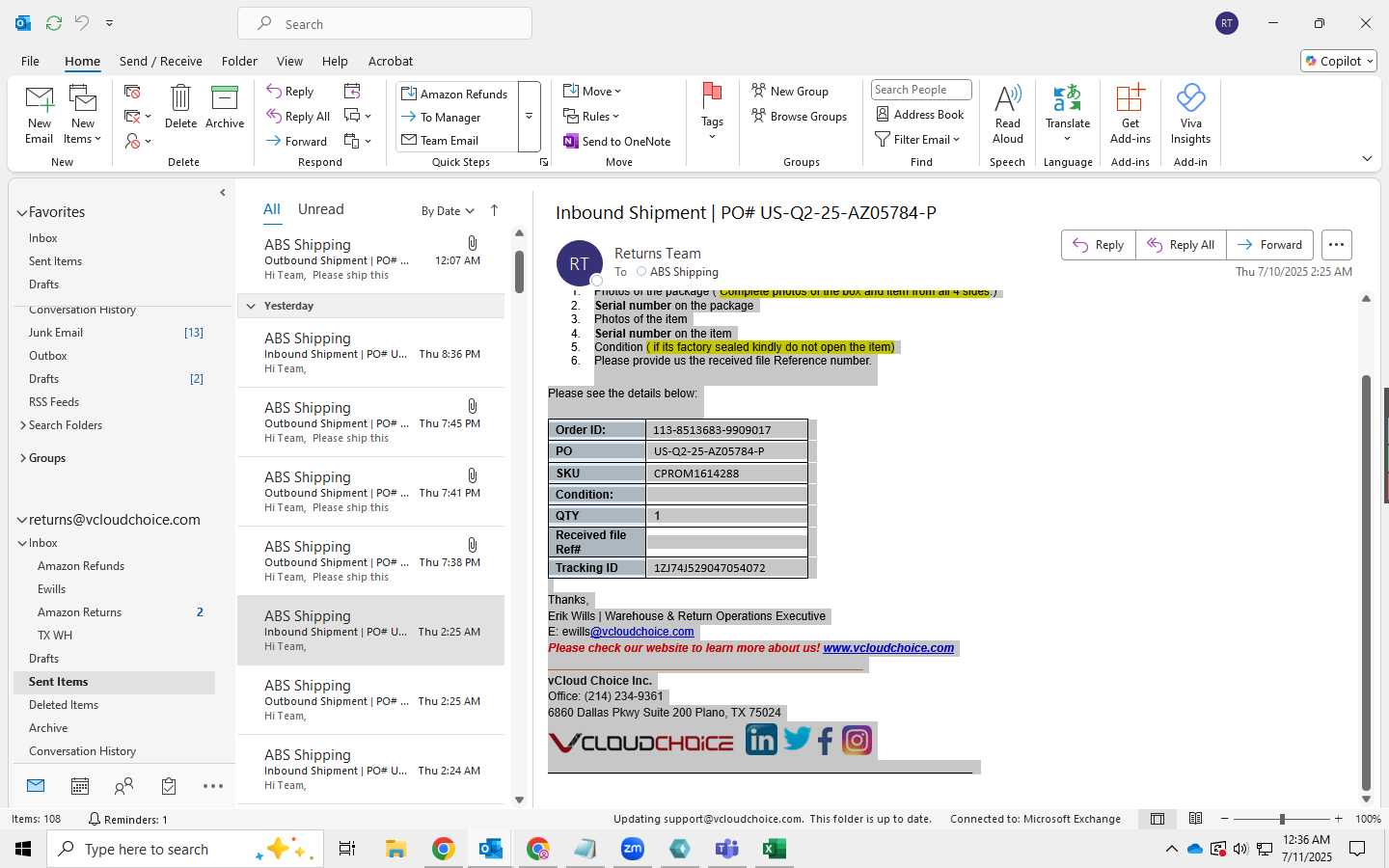Open the www.vcloudchoice.com website link
Viewport: 1389px width, 868px height.
click(888, 648)
